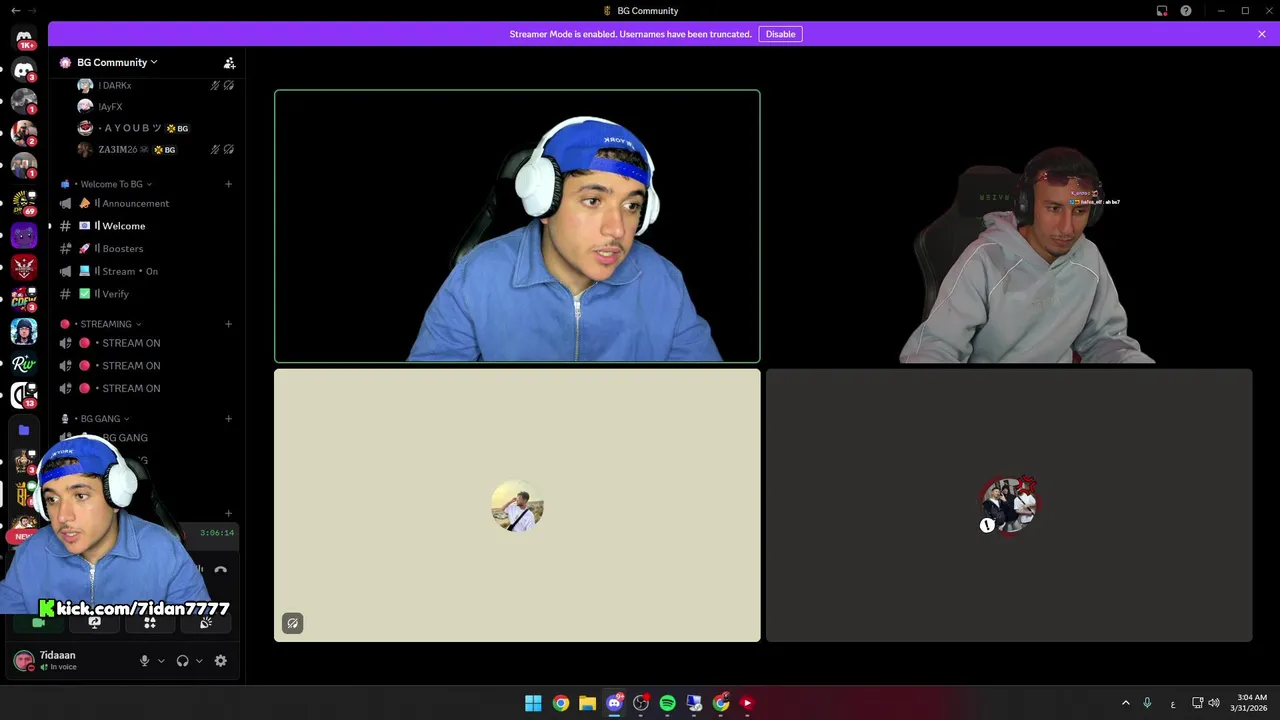Screen dimensions: 1280x720
Task: Create channel in BG GANG category
Action: (228, 419)
